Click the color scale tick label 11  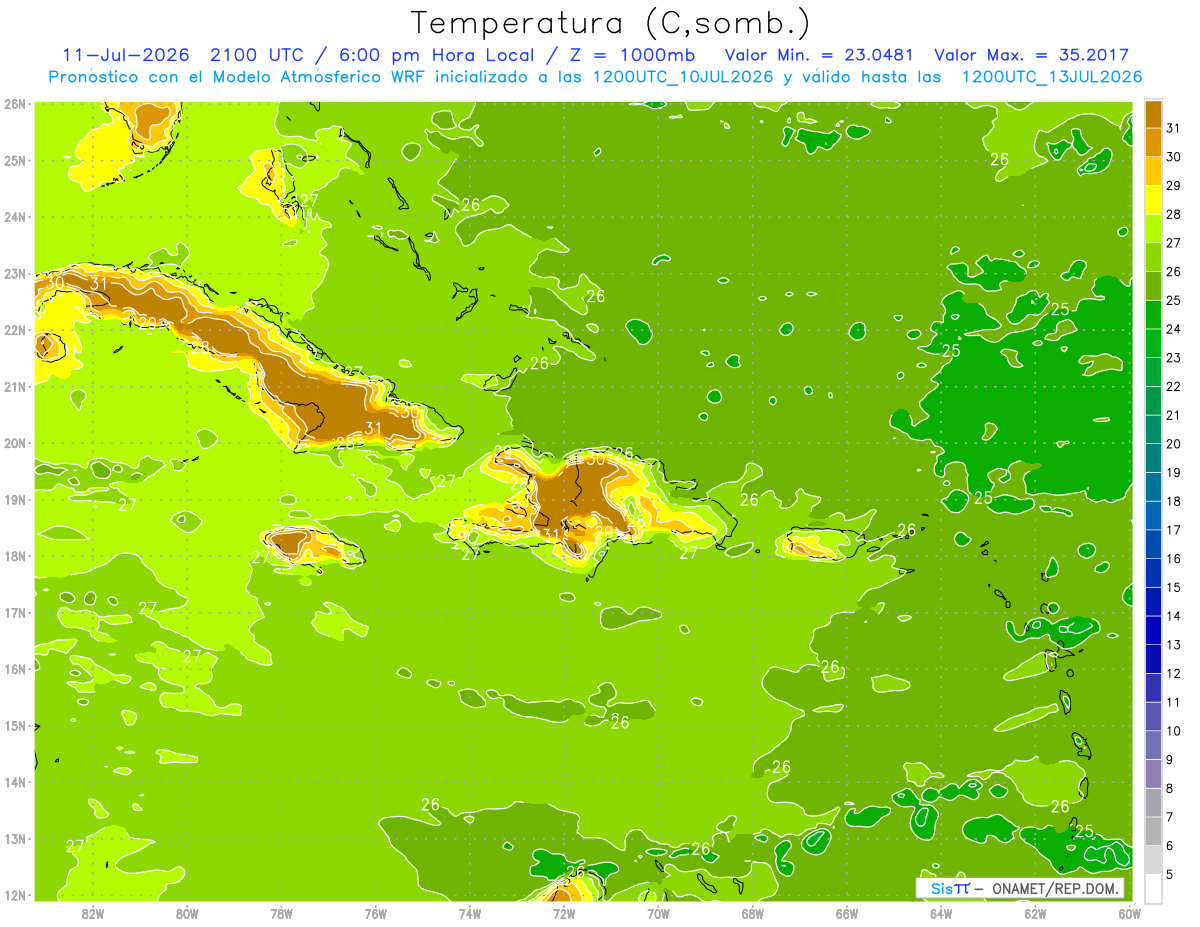(x=1173, y=702)
